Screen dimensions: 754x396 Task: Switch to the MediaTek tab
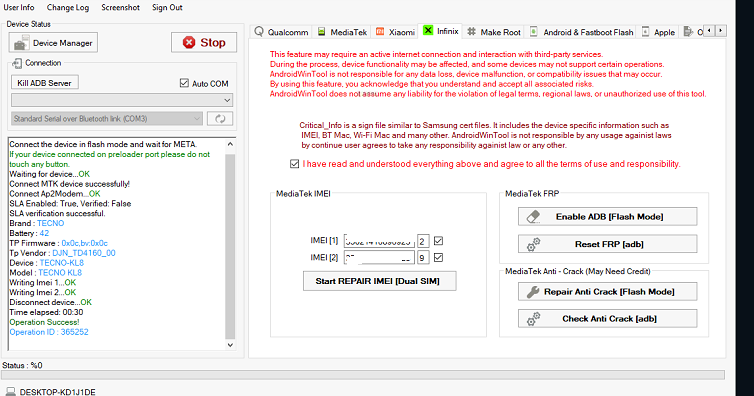click(342, 32)
